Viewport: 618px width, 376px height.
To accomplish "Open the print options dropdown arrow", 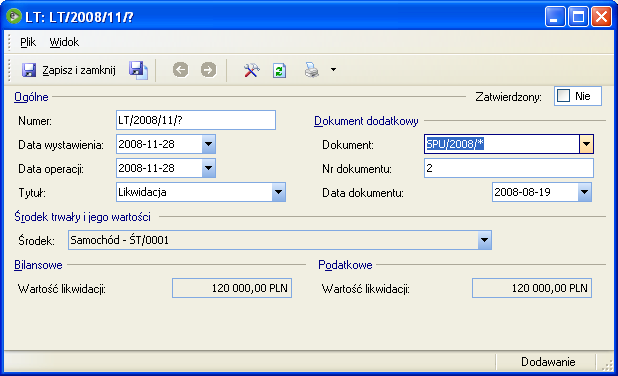I will click(333, 70).
